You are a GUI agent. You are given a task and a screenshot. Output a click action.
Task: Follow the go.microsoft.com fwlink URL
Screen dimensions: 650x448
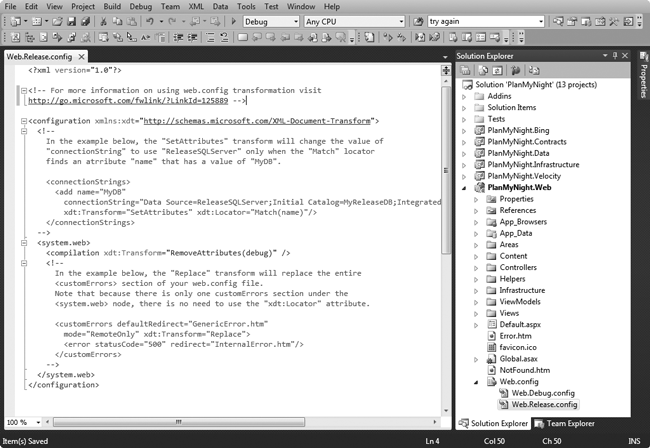128,100
